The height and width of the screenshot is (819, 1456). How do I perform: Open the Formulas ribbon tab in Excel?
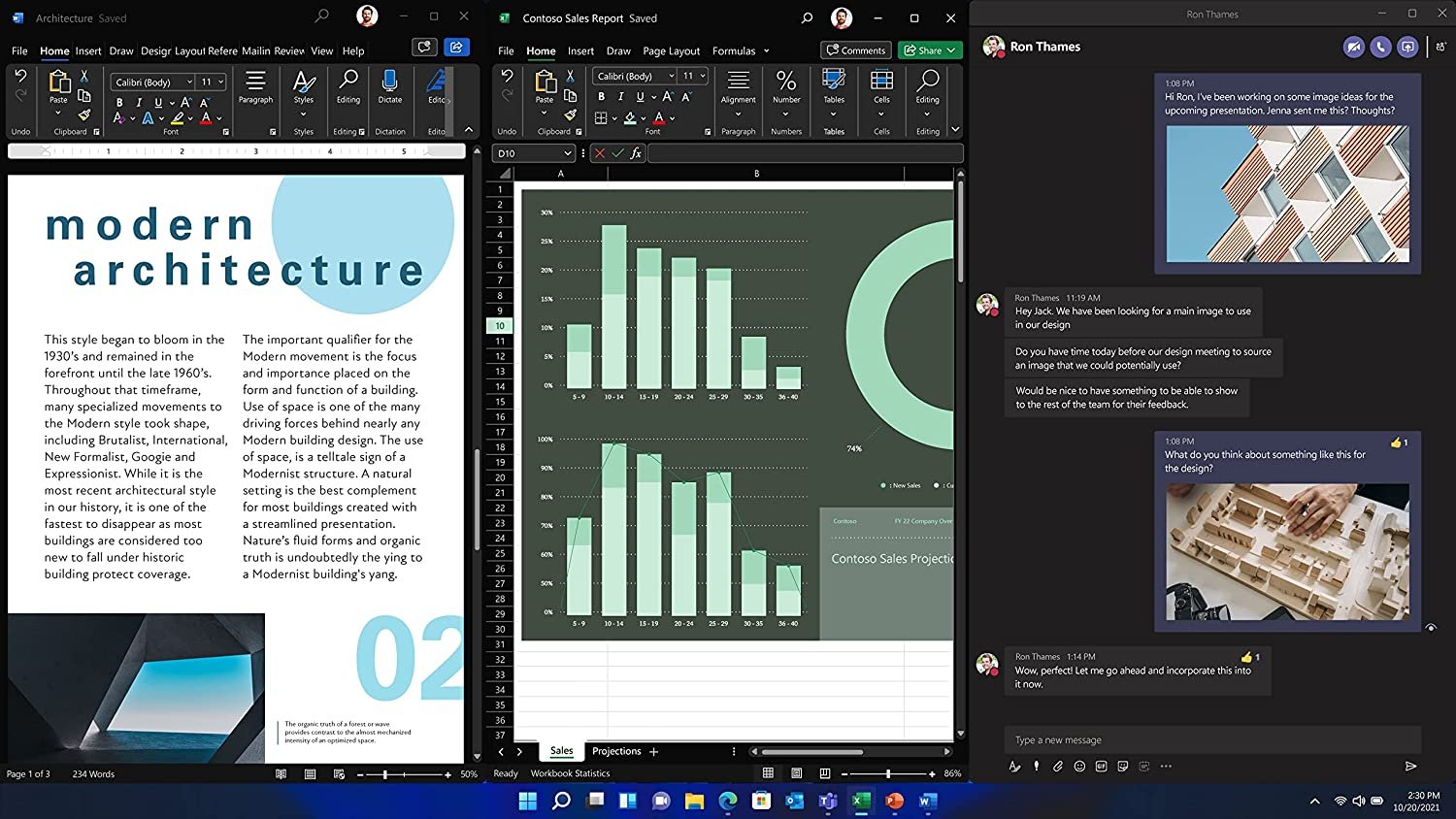(736, 50)
